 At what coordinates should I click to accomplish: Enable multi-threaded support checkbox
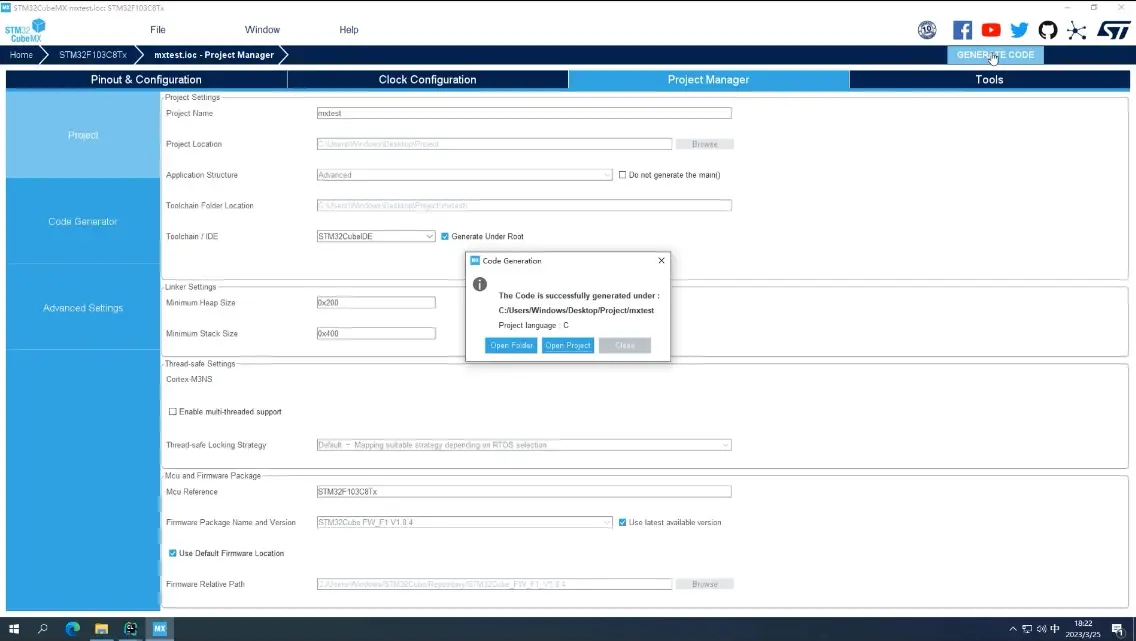[x=172, y=411]
